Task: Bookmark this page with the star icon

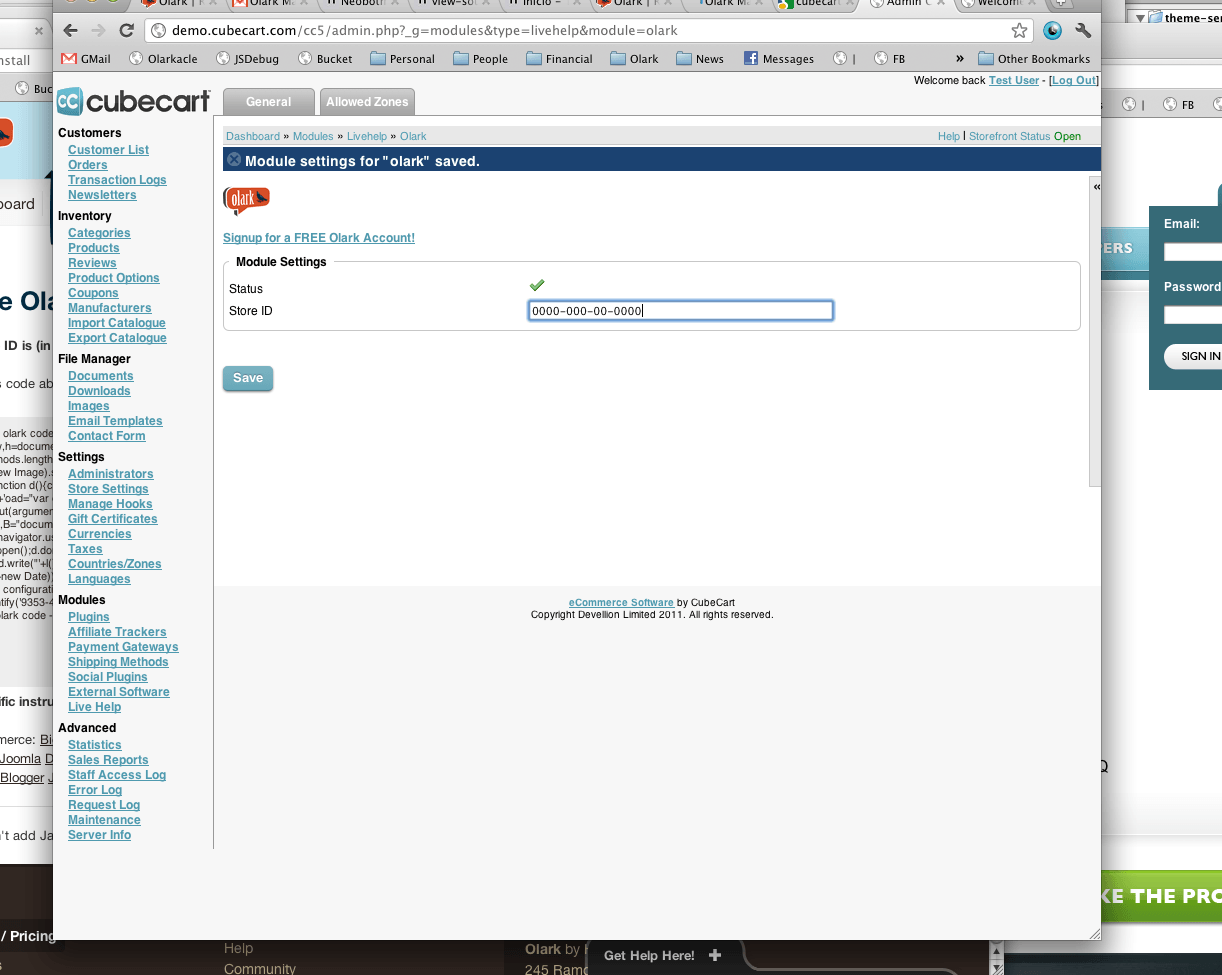Action: (1019, 31)
